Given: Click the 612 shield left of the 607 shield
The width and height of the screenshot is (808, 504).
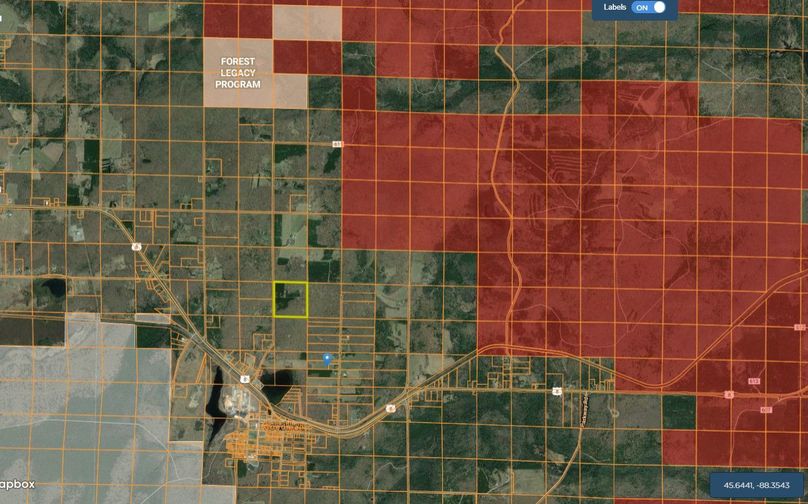Looking at the screenshot, I should click(752, 382).
